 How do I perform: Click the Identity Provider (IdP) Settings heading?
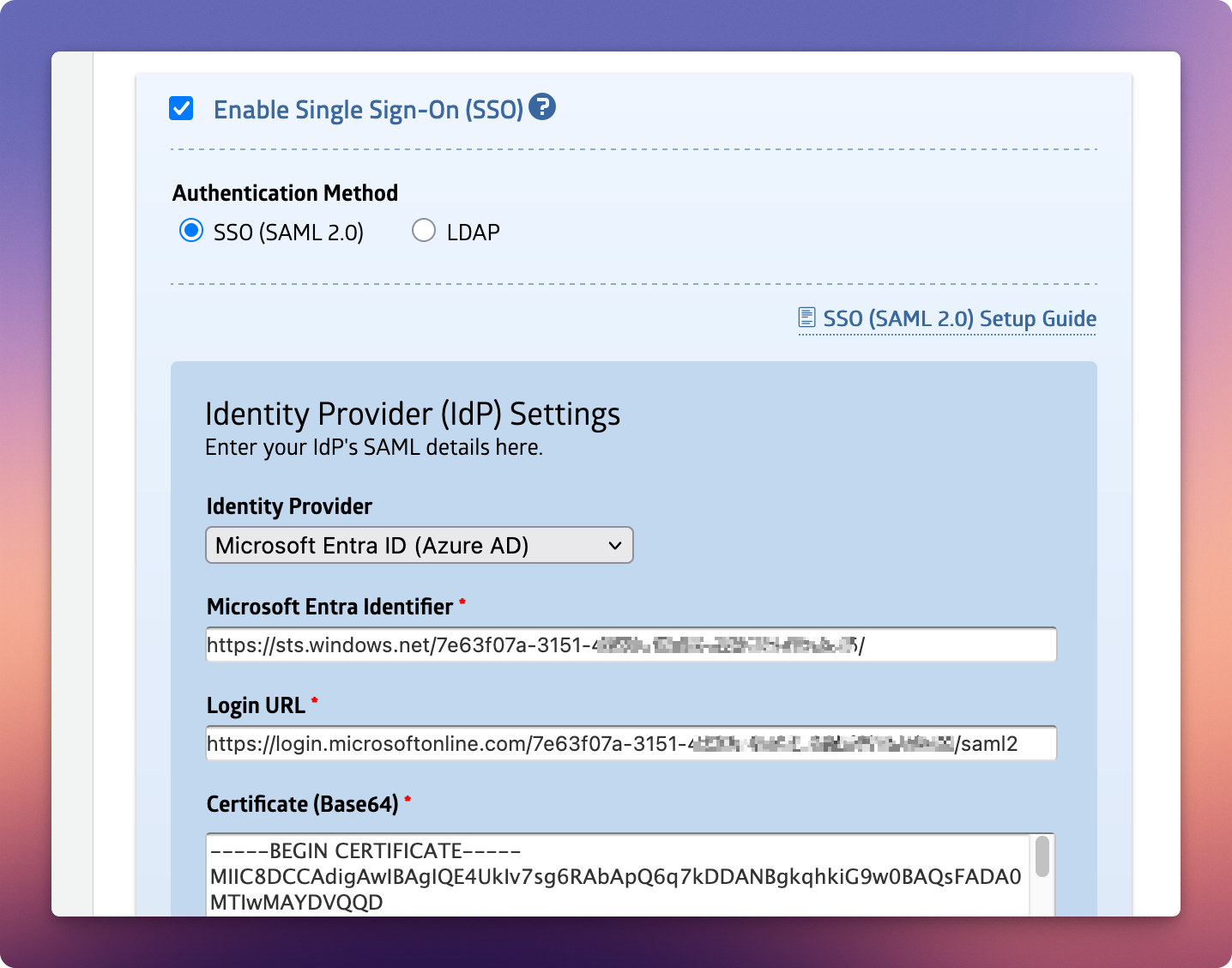(x=413, y=414)
